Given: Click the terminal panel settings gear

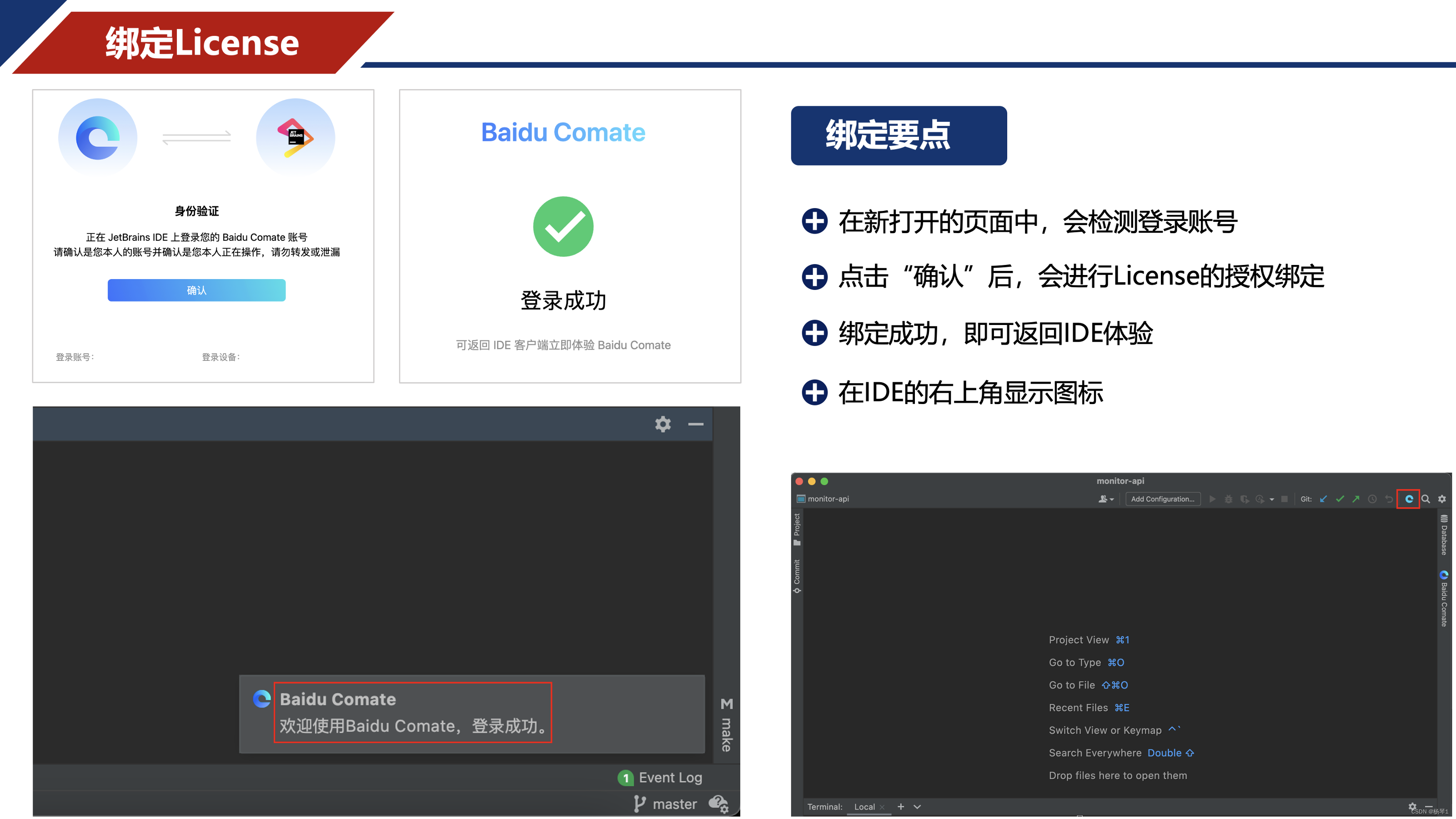Looking at the screenshot, I should 1412,806.
